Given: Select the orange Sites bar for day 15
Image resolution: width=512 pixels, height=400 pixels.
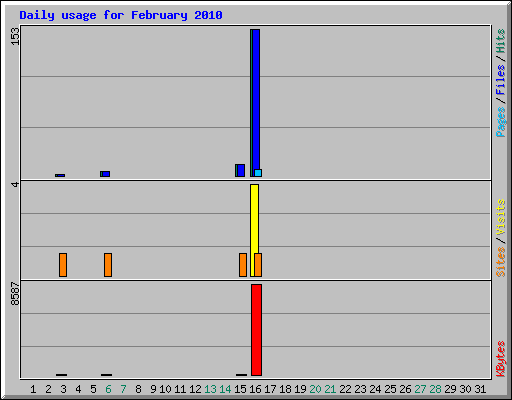Looking at the screenshot, I should point(243,265).
